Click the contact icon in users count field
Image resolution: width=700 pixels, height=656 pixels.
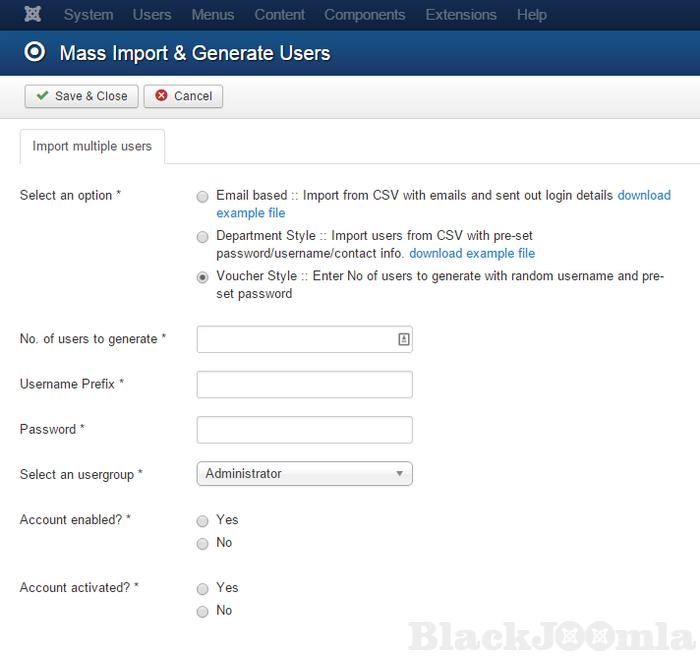point(403,339)
